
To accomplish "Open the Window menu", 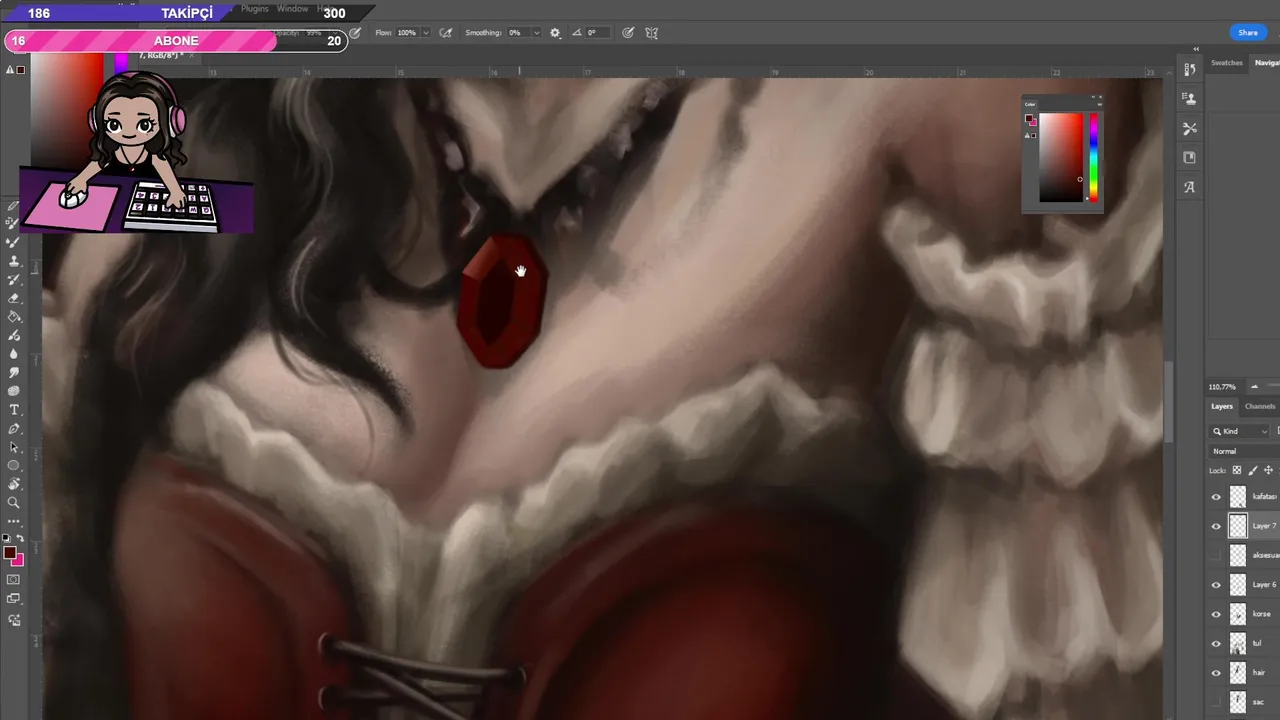I will [x=292, y=9].
